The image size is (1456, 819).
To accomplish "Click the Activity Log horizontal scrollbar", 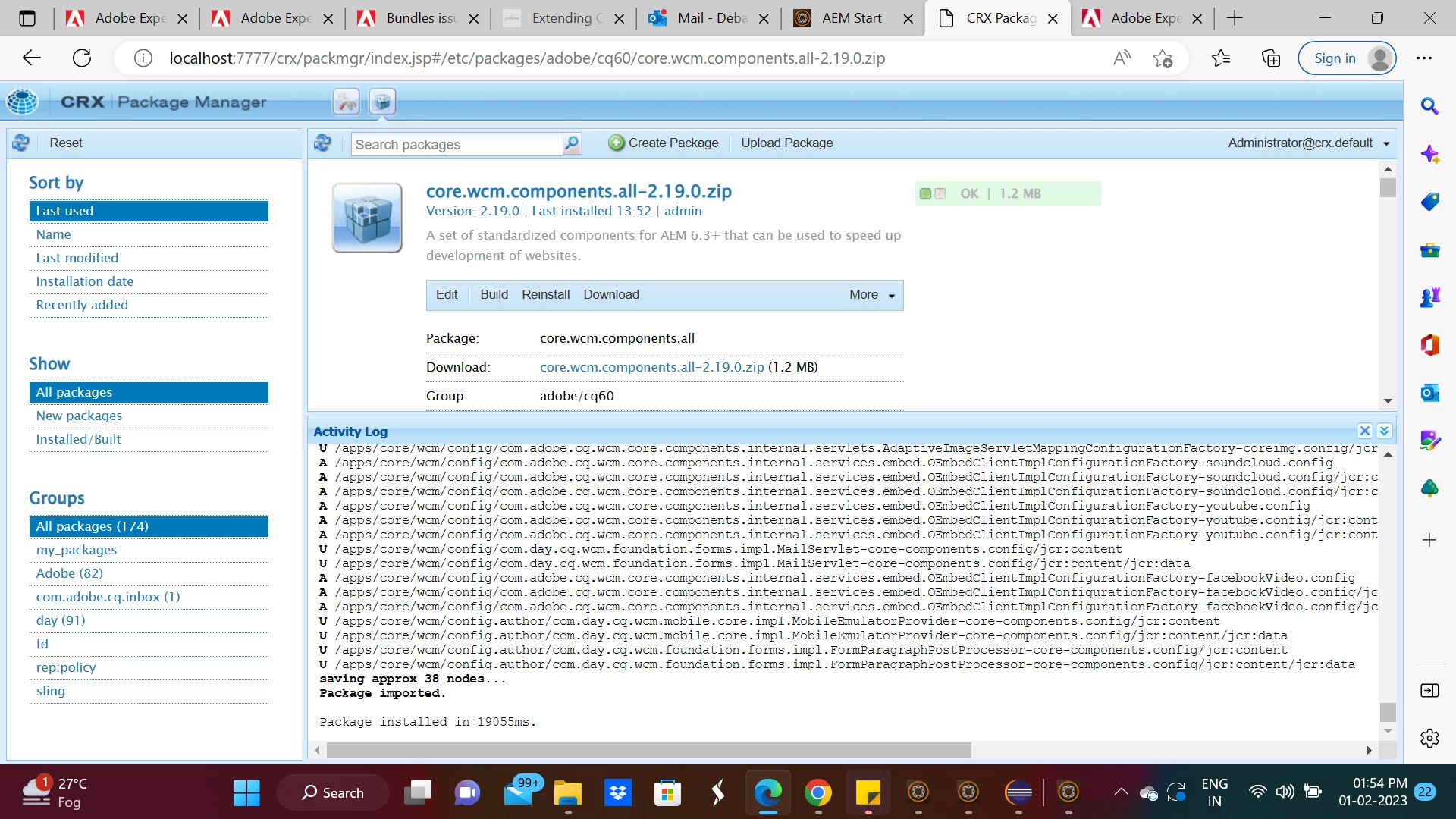I will click(648, 750).
